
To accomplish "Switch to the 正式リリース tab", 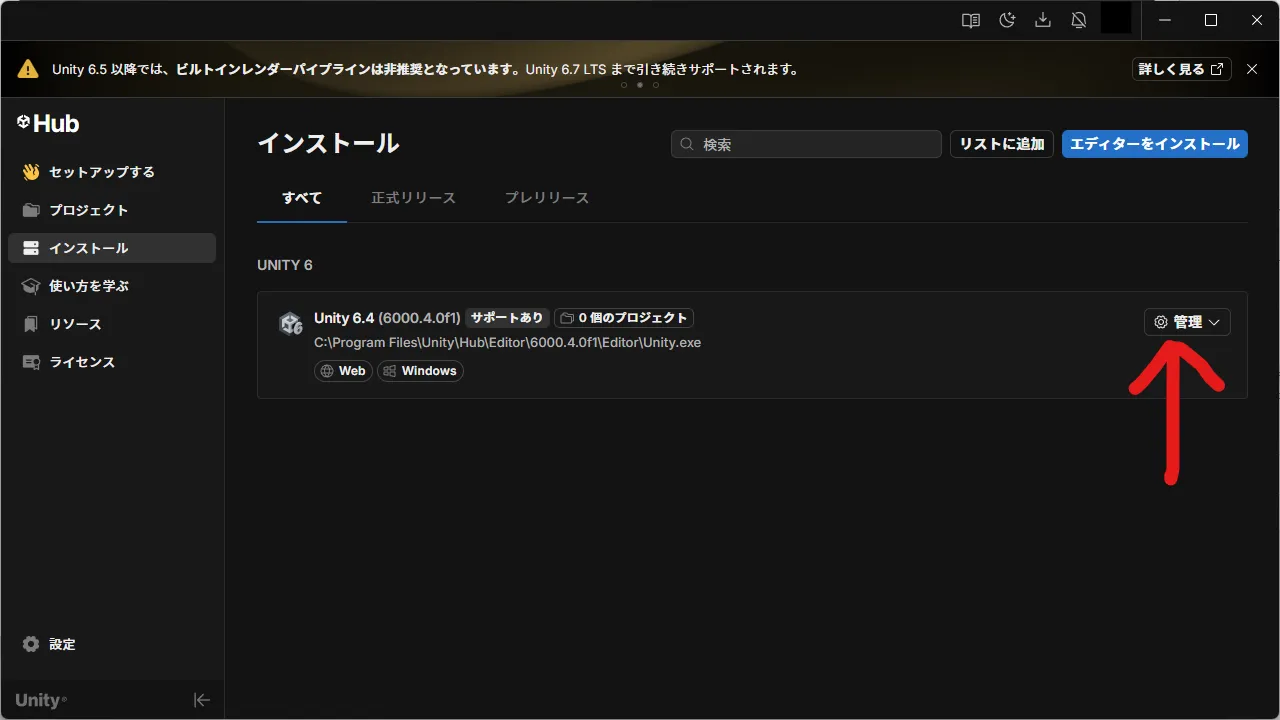I will click(413, 197).
